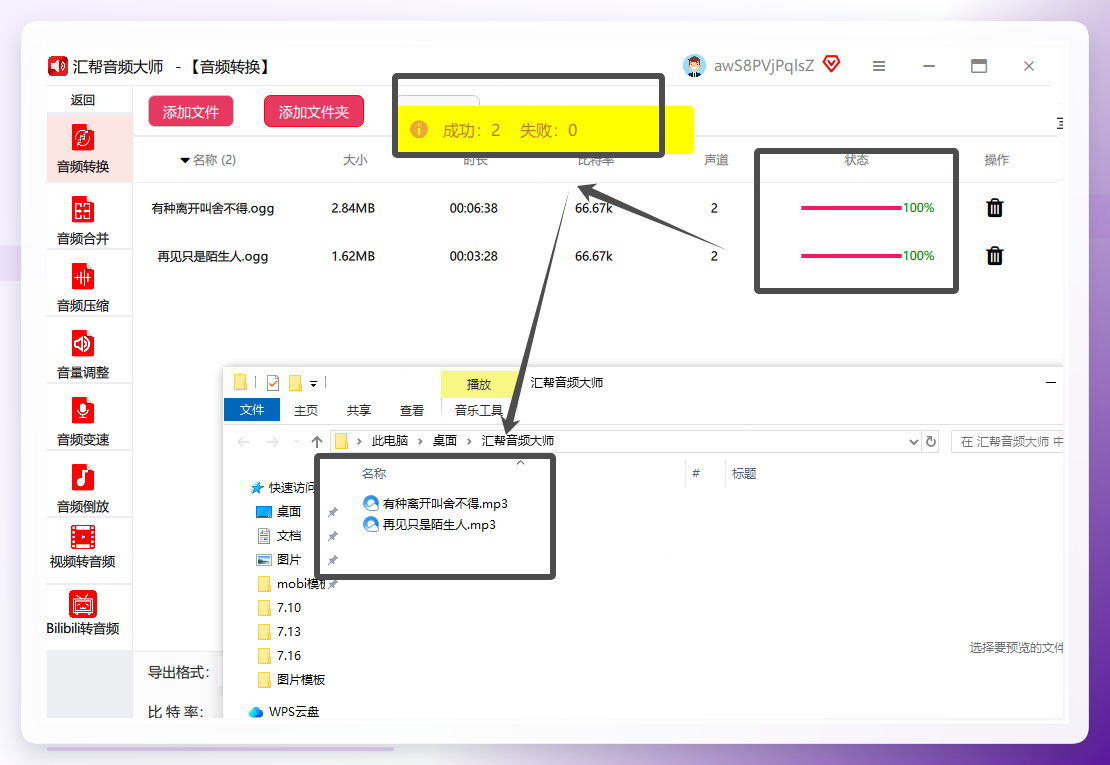The width and height of the screenshot is (1110, 765).
Task: Open the 音量调整 volume adjust tool
Action: (83, 355)
